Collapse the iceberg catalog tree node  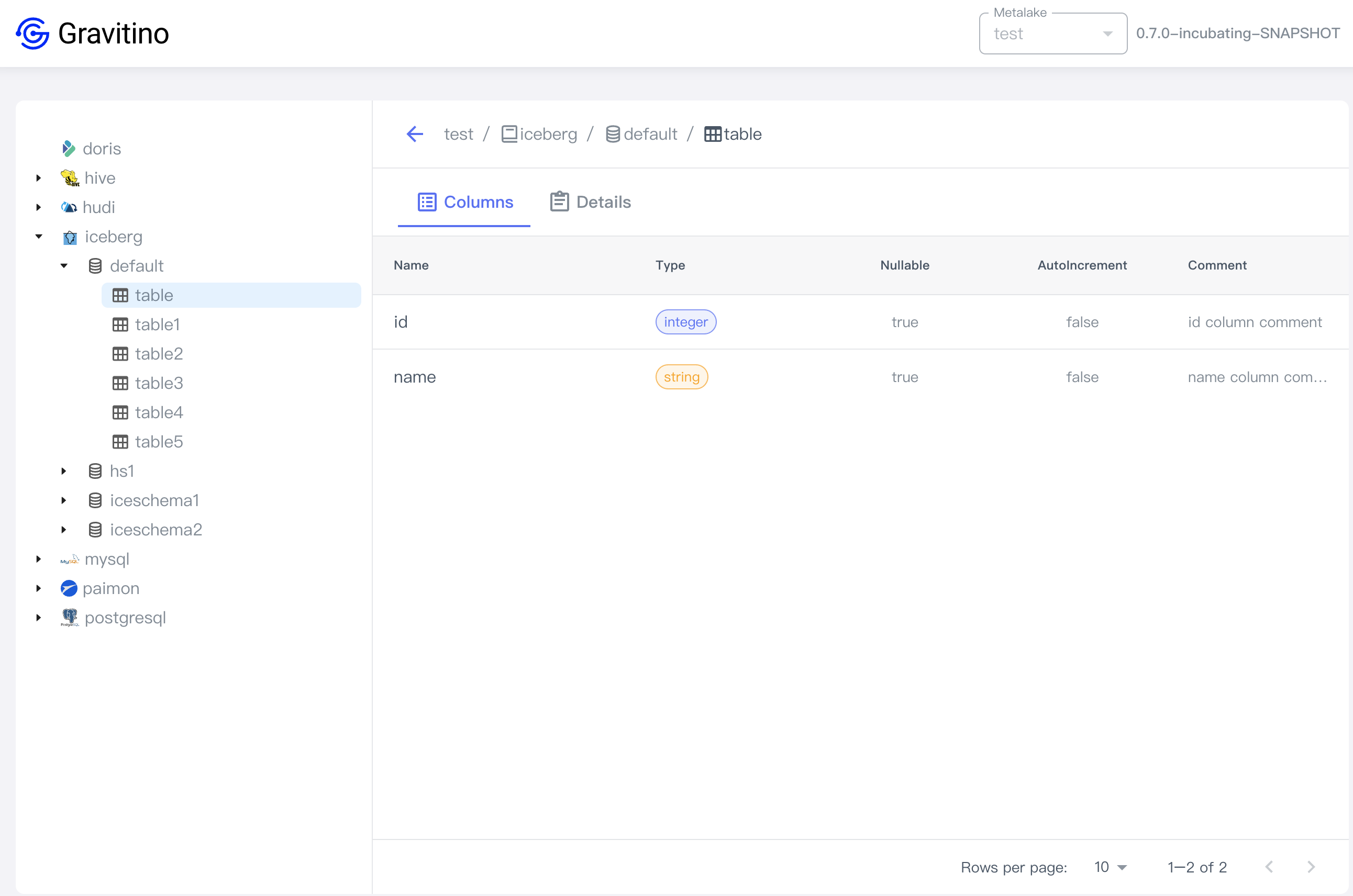pos(39,237)
